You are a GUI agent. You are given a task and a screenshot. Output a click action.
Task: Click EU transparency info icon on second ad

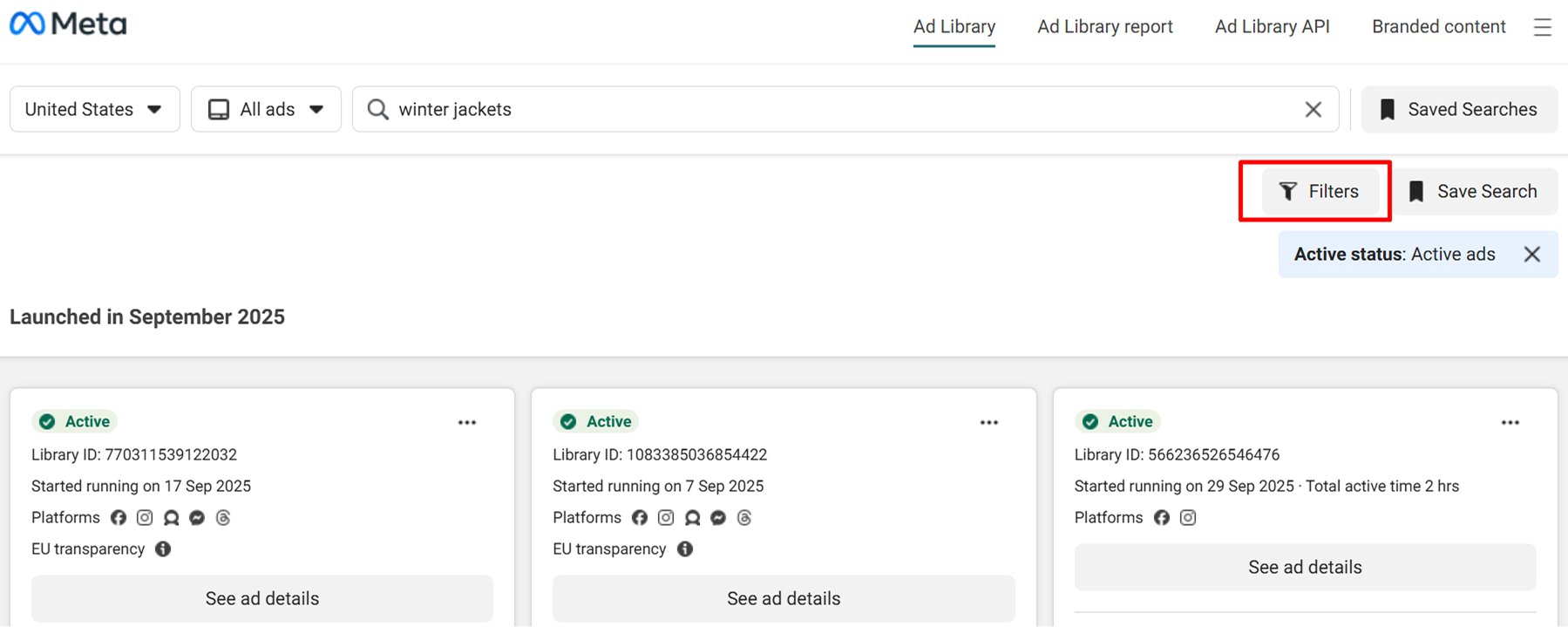pos(685,549)
